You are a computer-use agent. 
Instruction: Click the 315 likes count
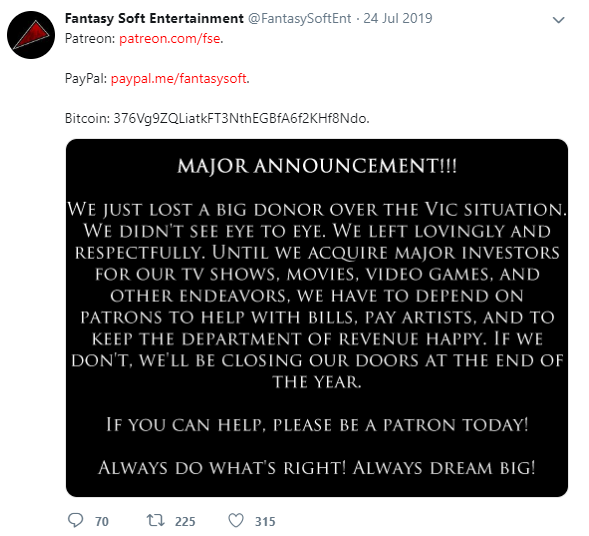tap(265, 521)
